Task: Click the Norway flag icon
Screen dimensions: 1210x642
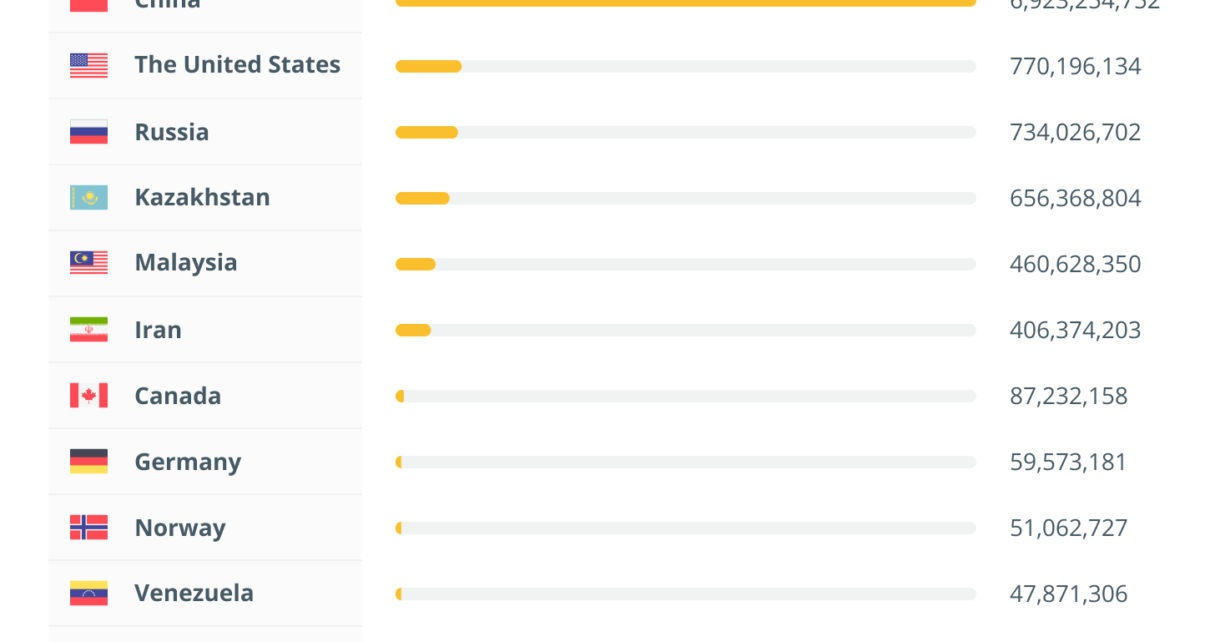Action: coord(89,527)
